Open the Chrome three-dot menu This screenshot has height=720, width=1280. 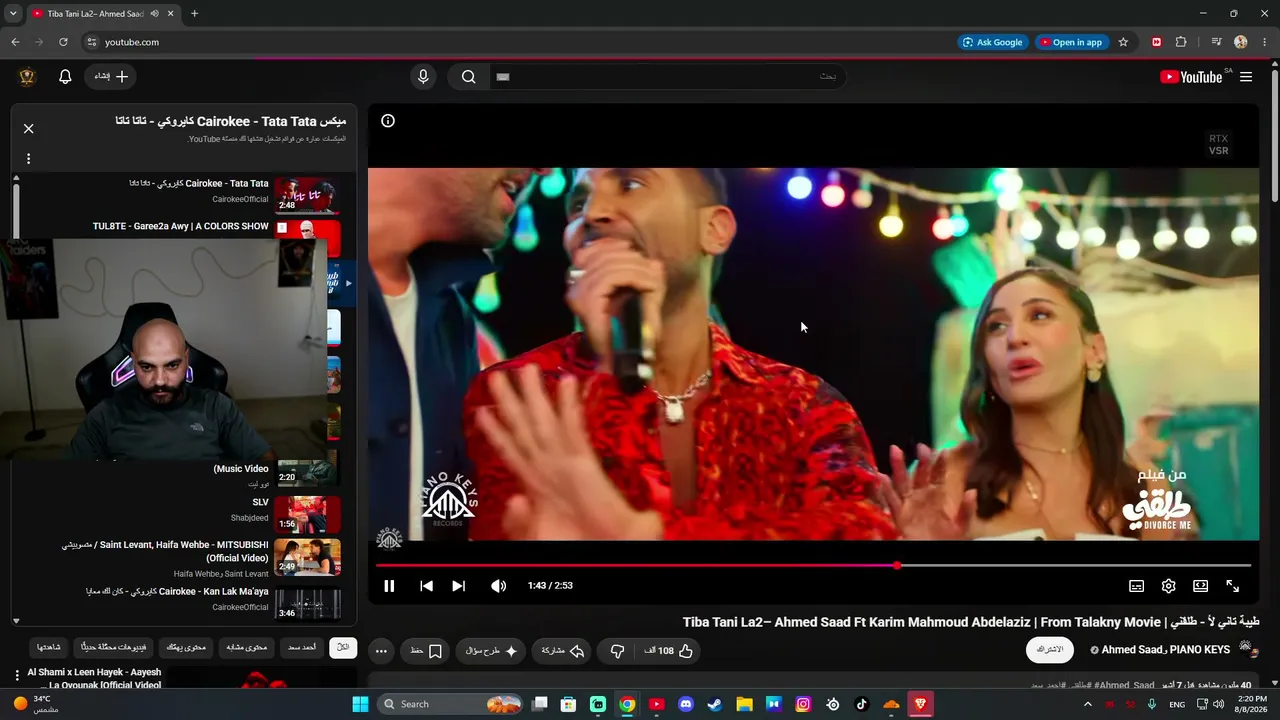(1264, 42)
